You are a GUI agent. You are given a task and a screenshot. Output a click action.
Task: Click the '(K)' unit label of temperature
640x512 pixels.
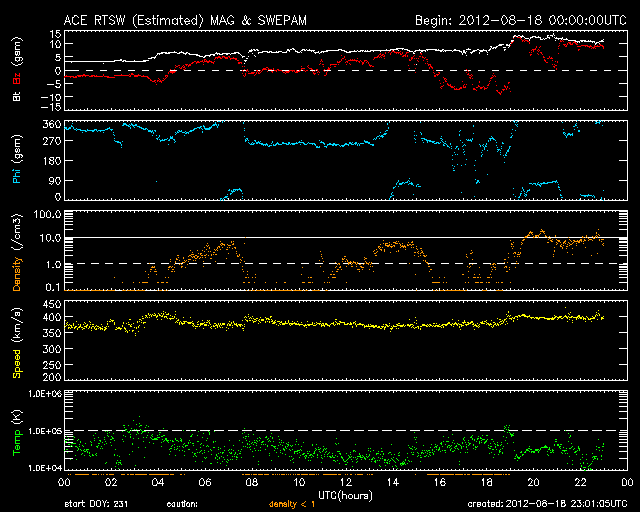[17, 417]
